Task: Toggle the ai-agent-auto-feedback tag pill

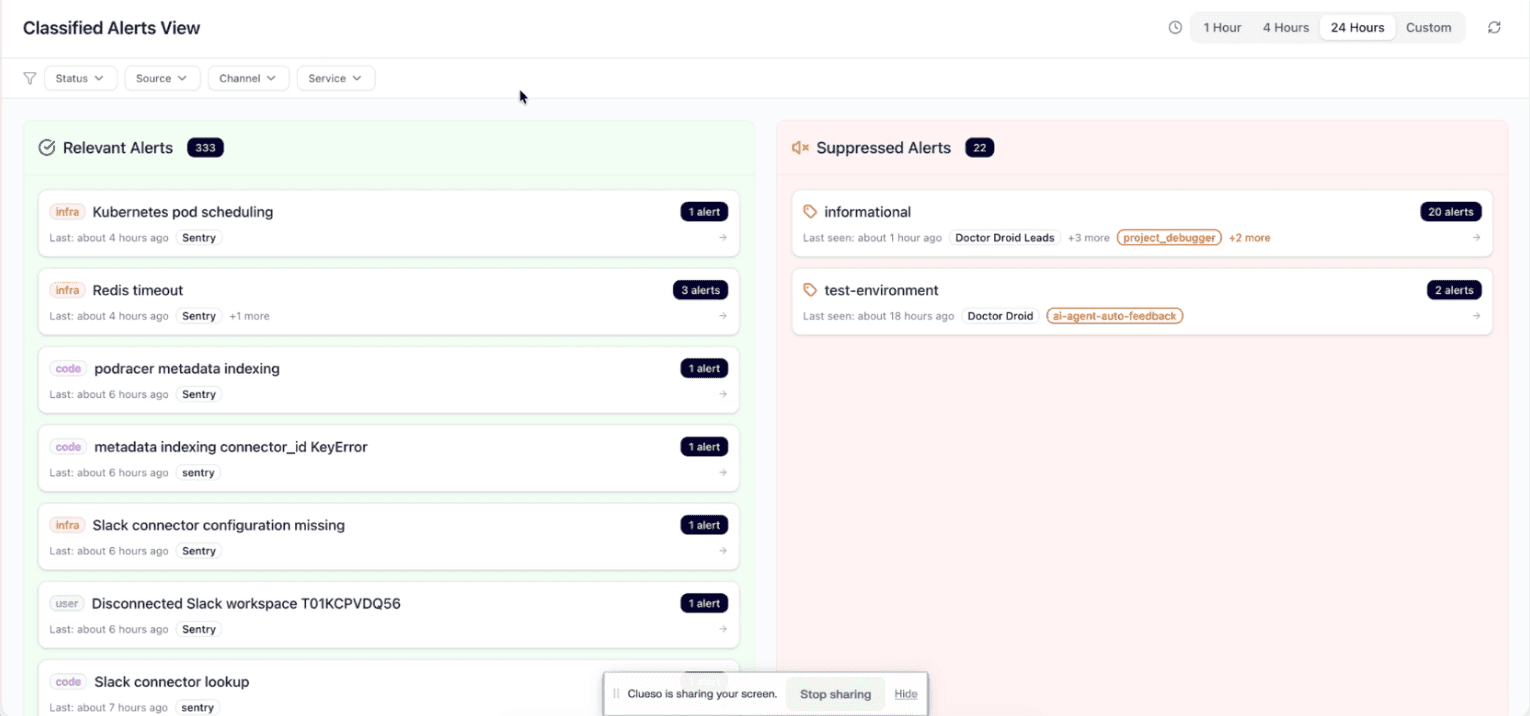Action: (x=1114, y=315)
